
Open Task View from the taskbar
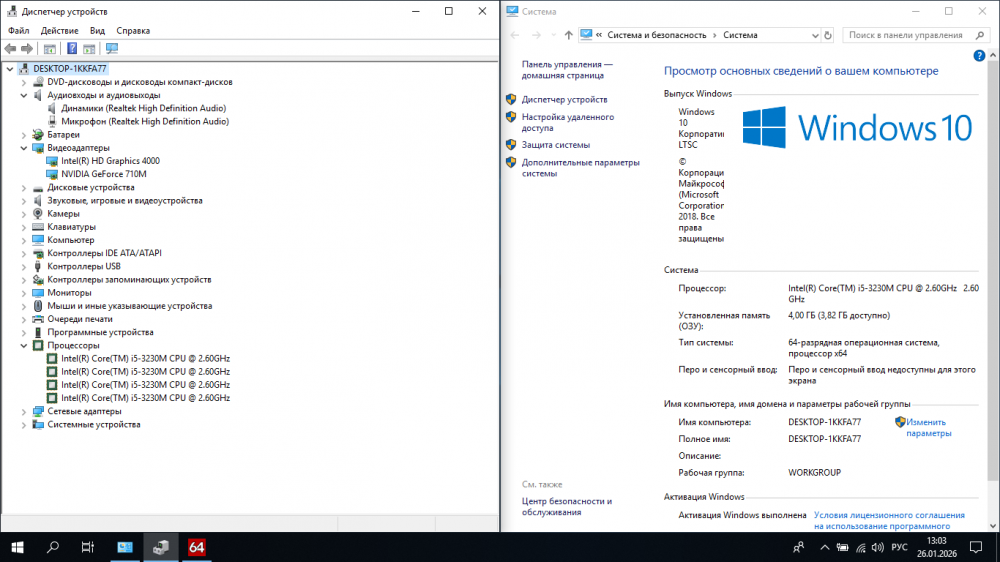click(x=88, y=547)
